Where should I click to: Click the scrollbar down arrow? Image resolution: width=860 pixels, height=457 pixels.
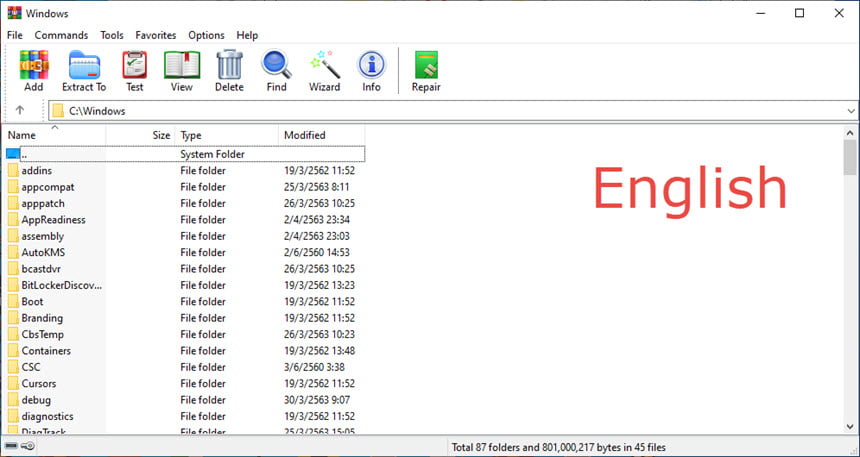click(x=850, y=426)
